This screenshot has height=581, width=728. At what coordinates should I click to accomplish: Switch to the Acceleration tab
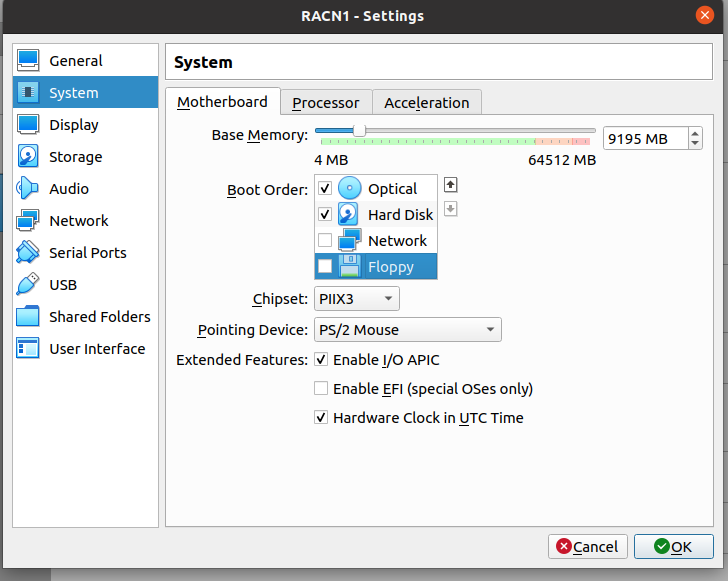click(x=427, y=103)
